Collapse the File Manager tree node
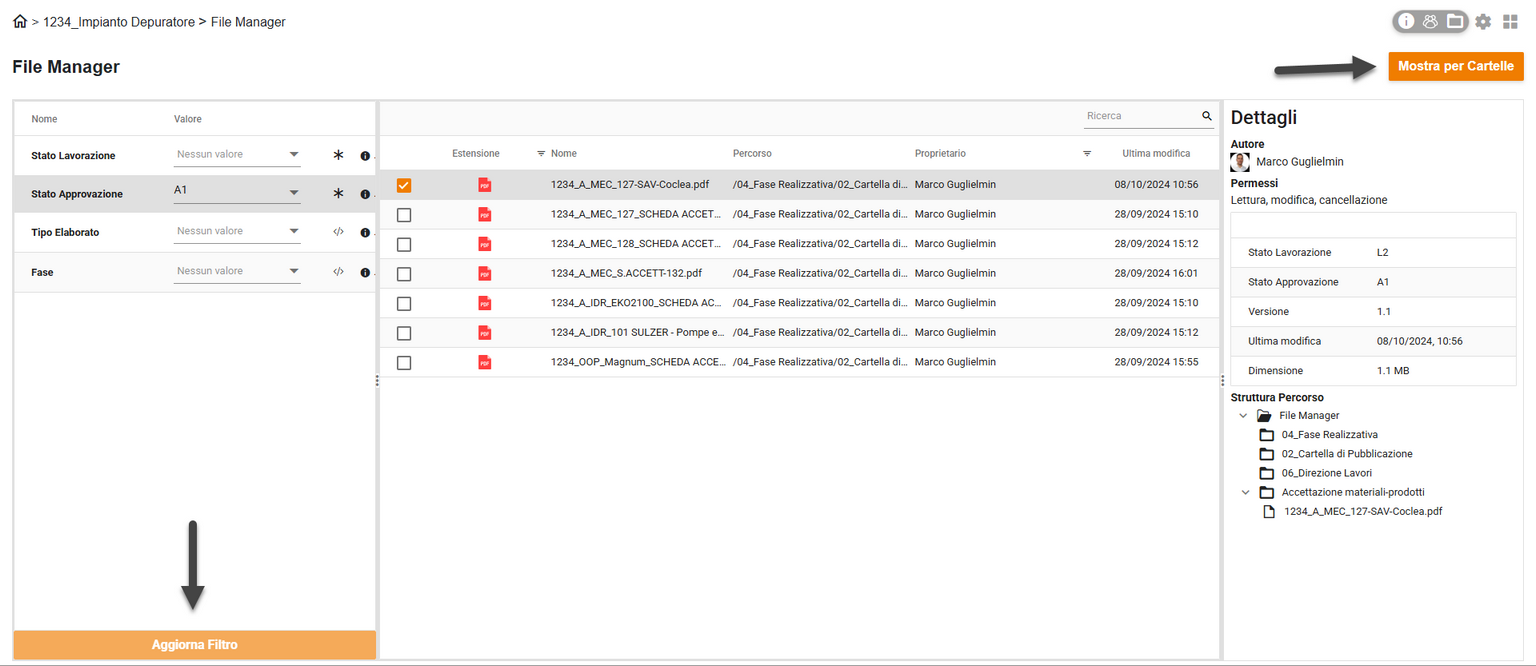Viewport: 1536px width, 666px height. coord(1243,415)
